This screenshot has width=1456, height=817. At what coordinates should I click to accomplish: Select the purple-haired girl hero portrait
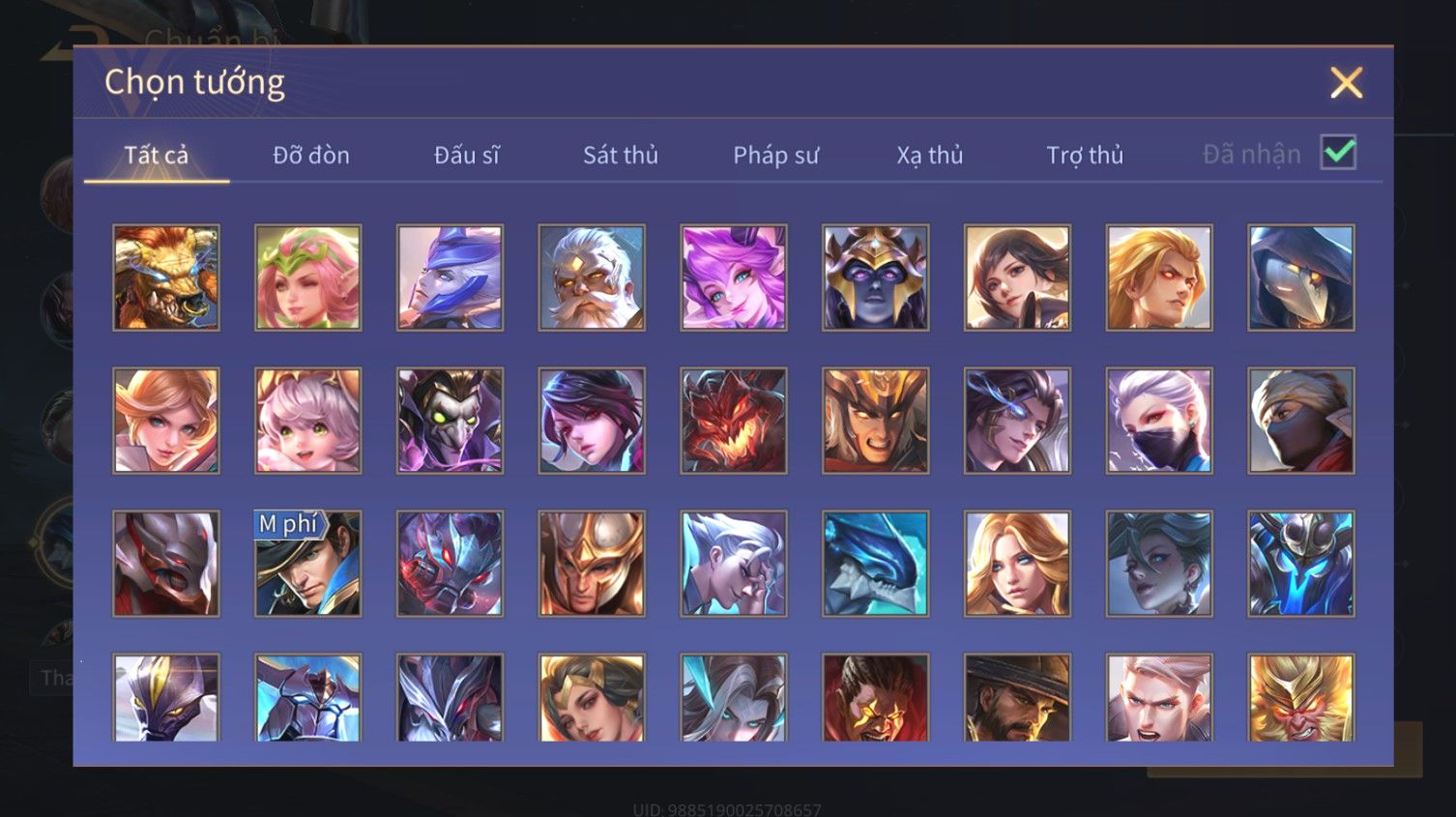tap(734, 278)
